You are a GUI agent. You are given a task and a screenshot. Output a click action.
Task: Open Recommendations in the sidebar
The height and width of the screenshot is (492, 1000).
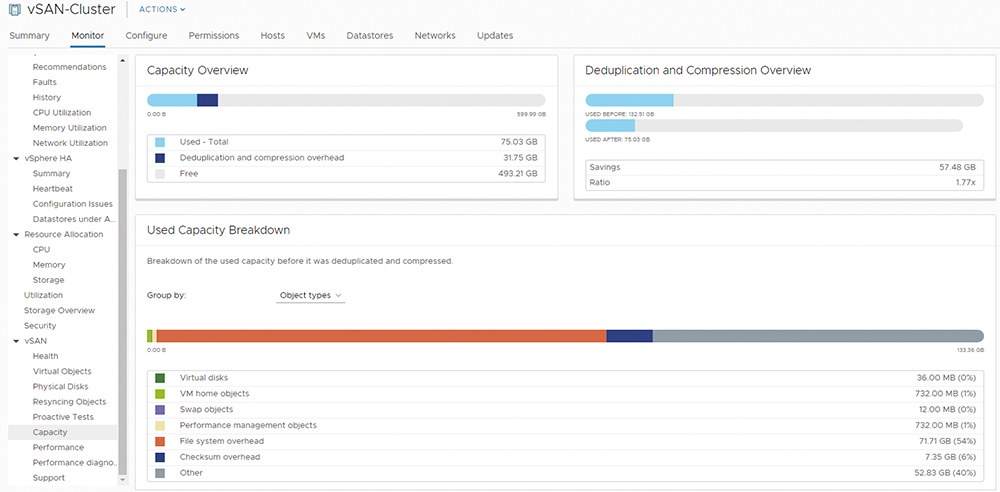70,67
